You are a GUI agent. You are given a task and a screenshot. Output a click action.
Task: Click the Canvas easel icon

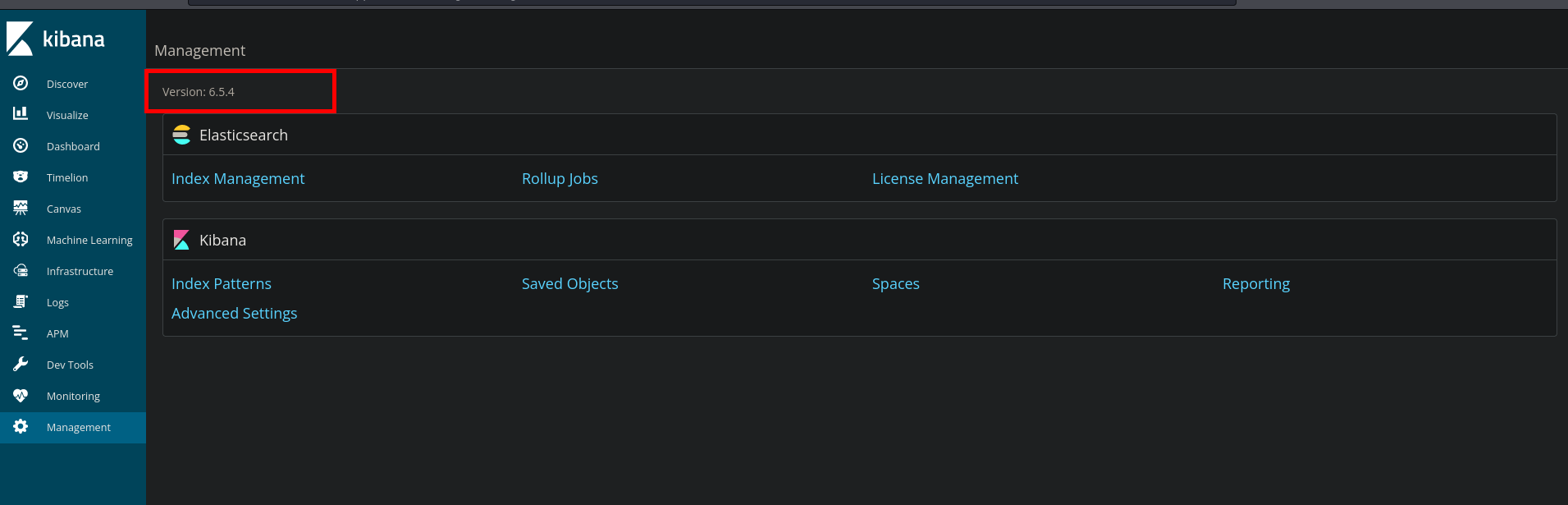(21, 209)
